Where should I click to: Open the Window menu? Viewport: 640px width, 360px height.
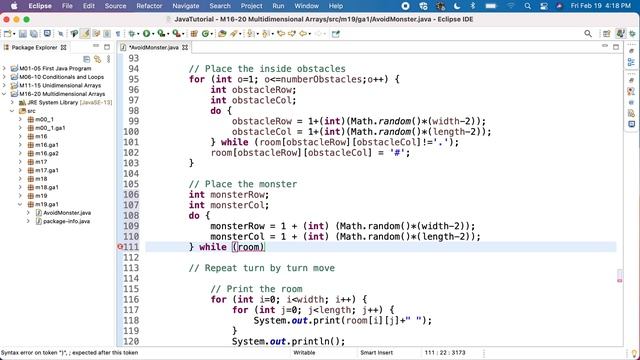click(x=307, y=6)
